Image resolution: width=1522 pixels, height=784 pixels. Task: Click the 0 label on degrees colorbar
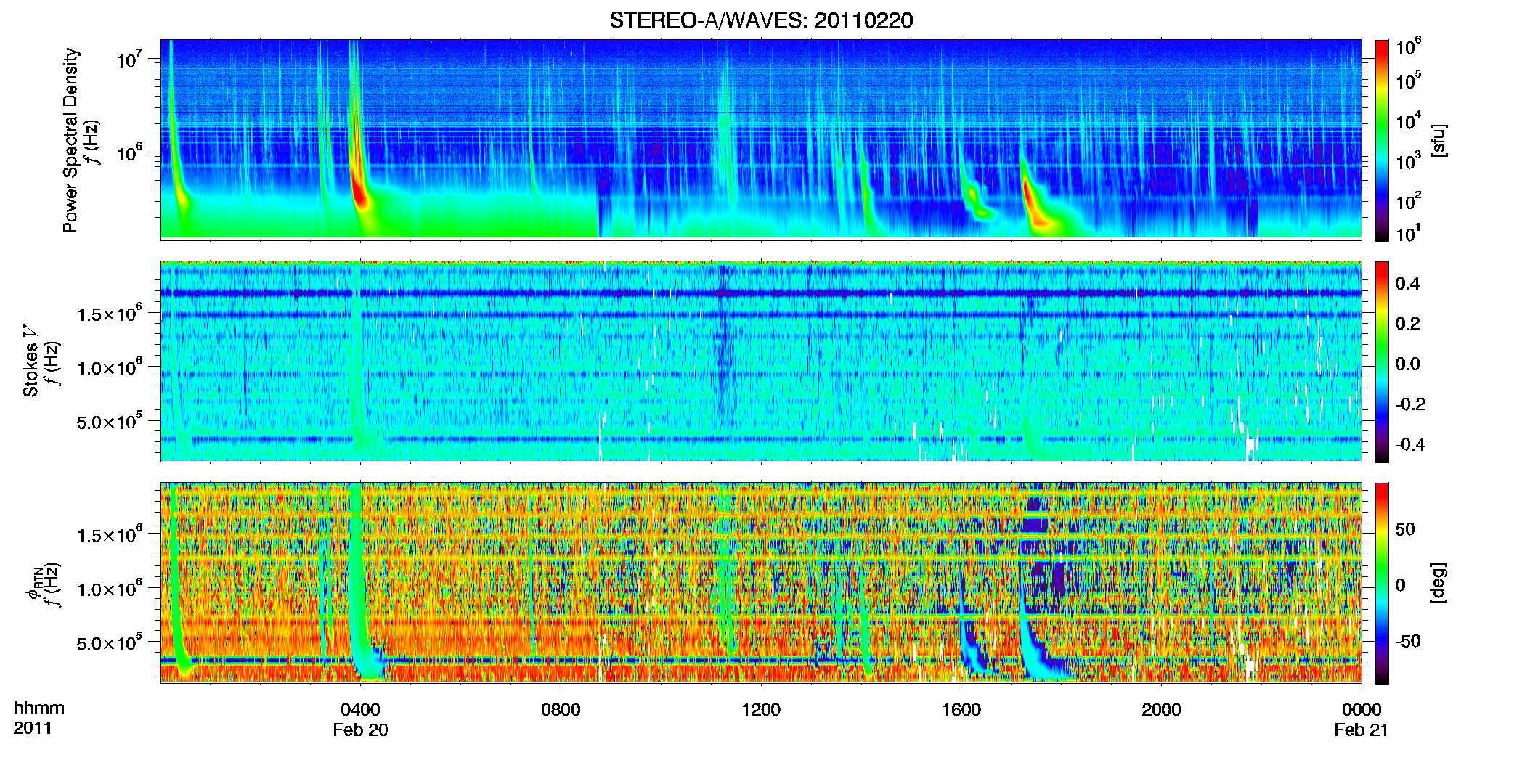coord(1401,585)
